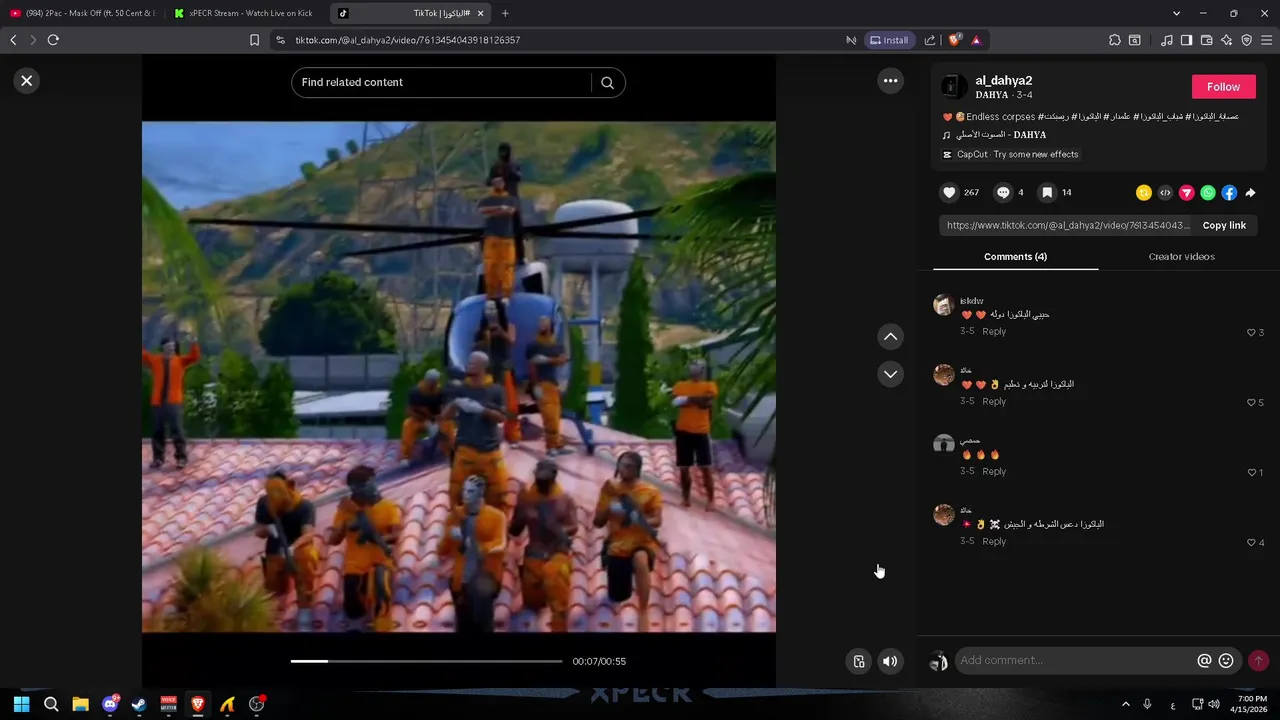1280x720 pixels.
Task: Reply to iskdw's comment
Action: tap(994, 331)
